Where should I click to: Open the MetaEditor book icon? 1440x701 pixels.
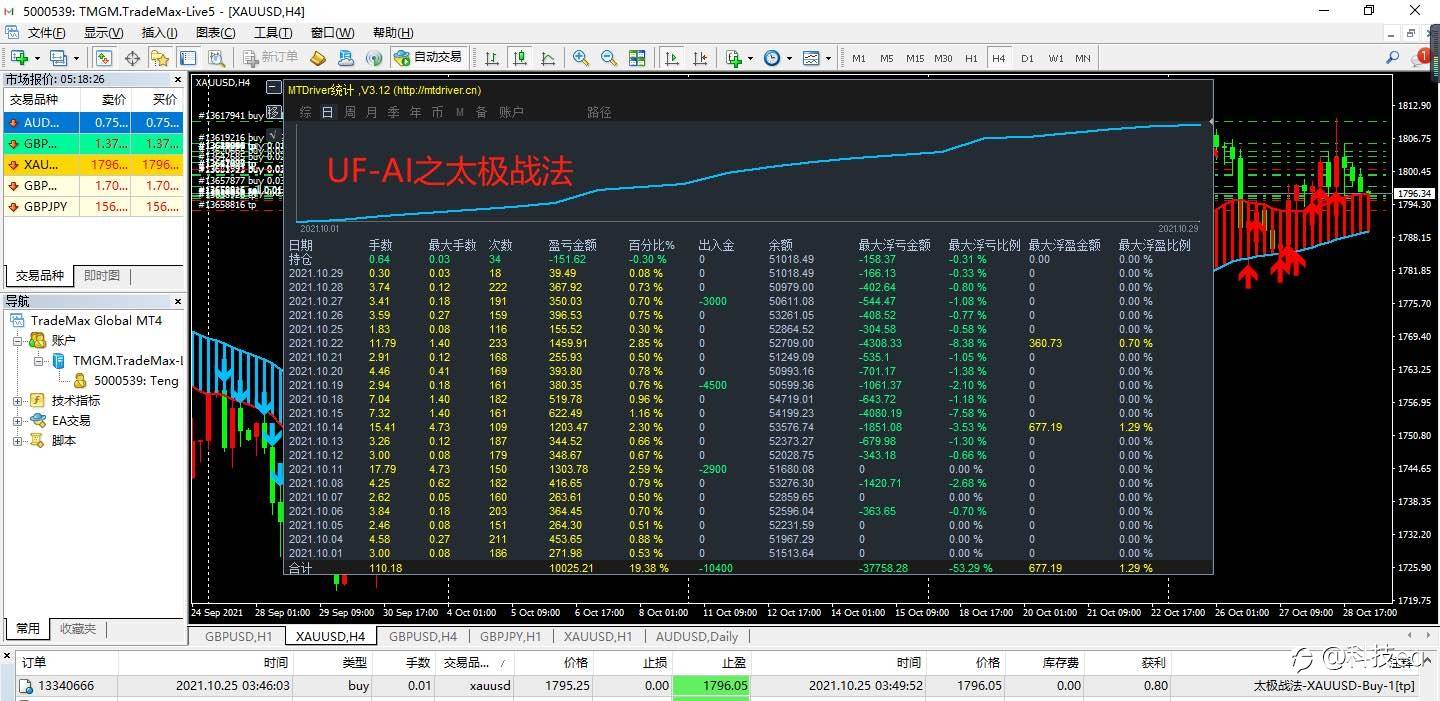tap(318, 58)
